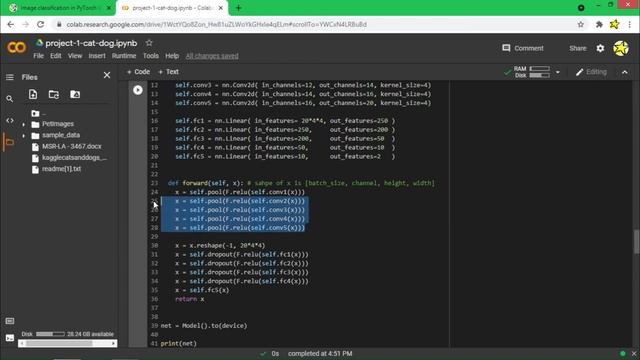Open the Edit menu
640x360 pixels.
tap(56, 56)
